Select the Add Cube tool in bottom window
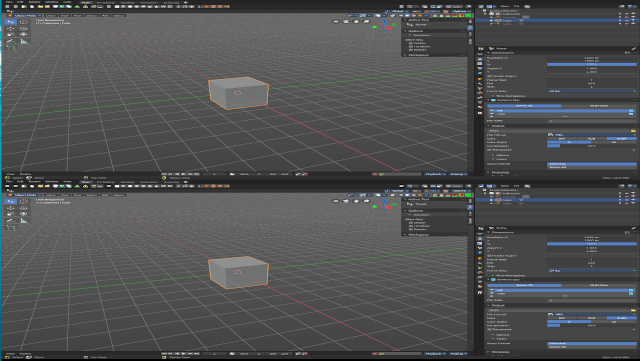640x361 pixels. click(11, 227)
